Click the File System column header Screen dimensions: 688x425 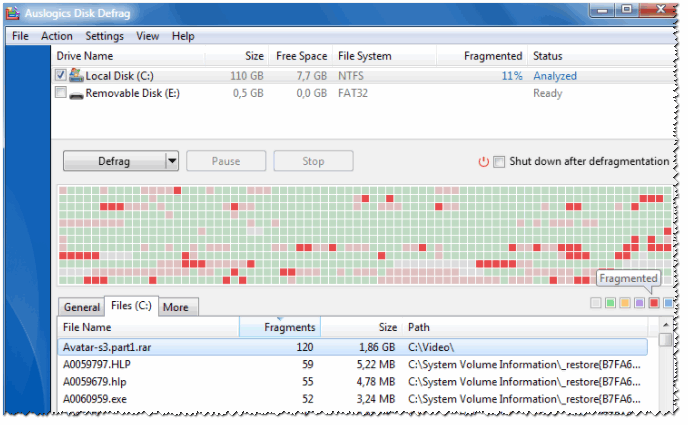pos(384,56)
